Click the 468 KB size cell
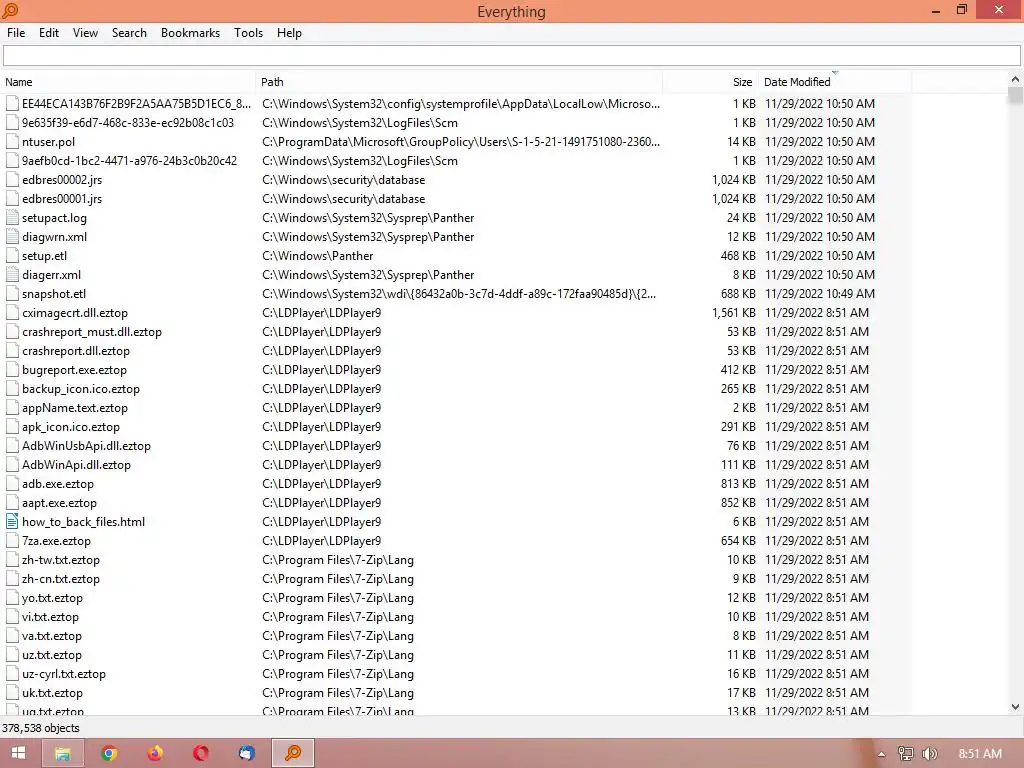This screenshot has width=1024, height=768. click(x=738, y=255)
